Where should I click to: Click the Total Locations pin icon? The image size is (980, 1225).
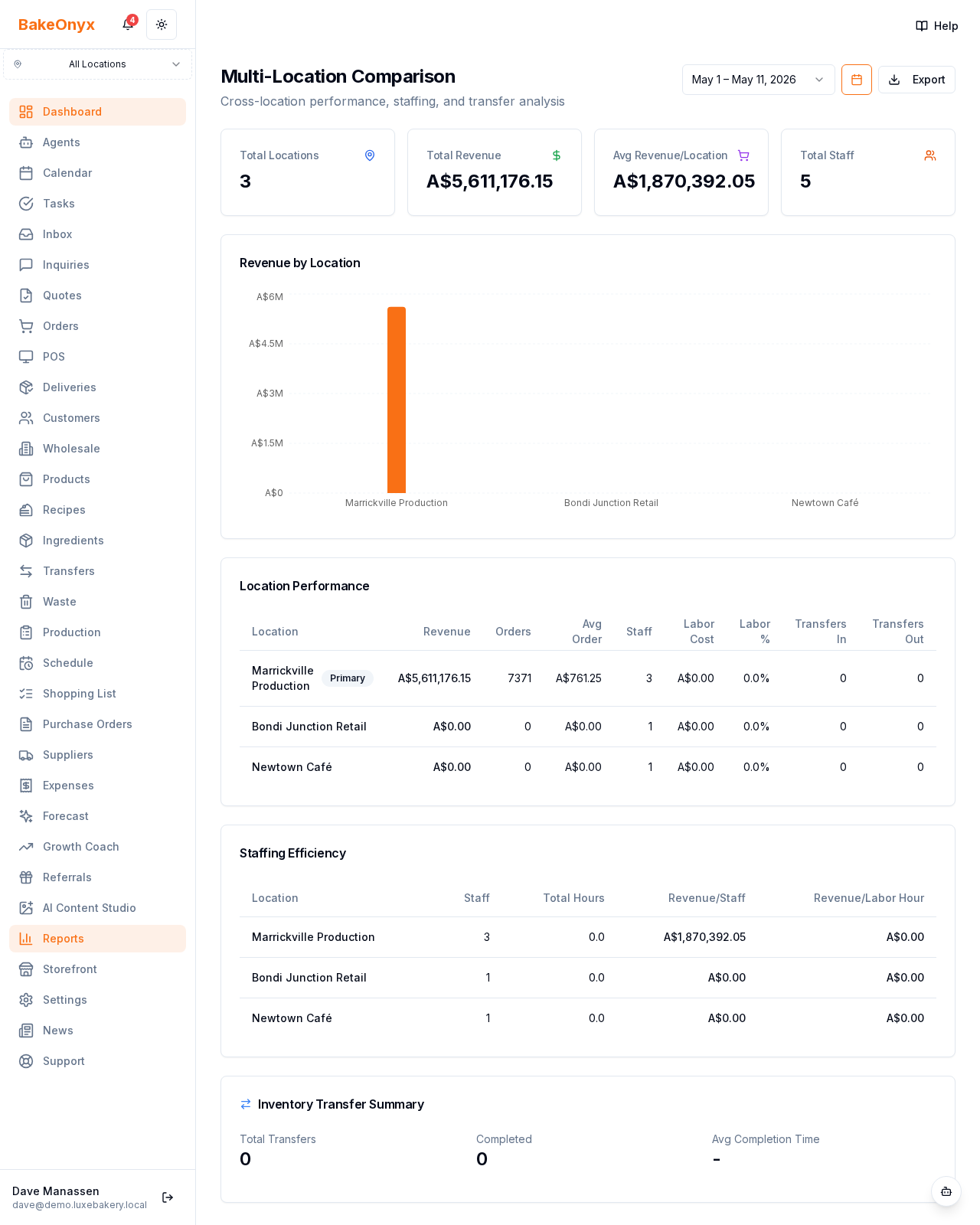click(x=370, y=155)
